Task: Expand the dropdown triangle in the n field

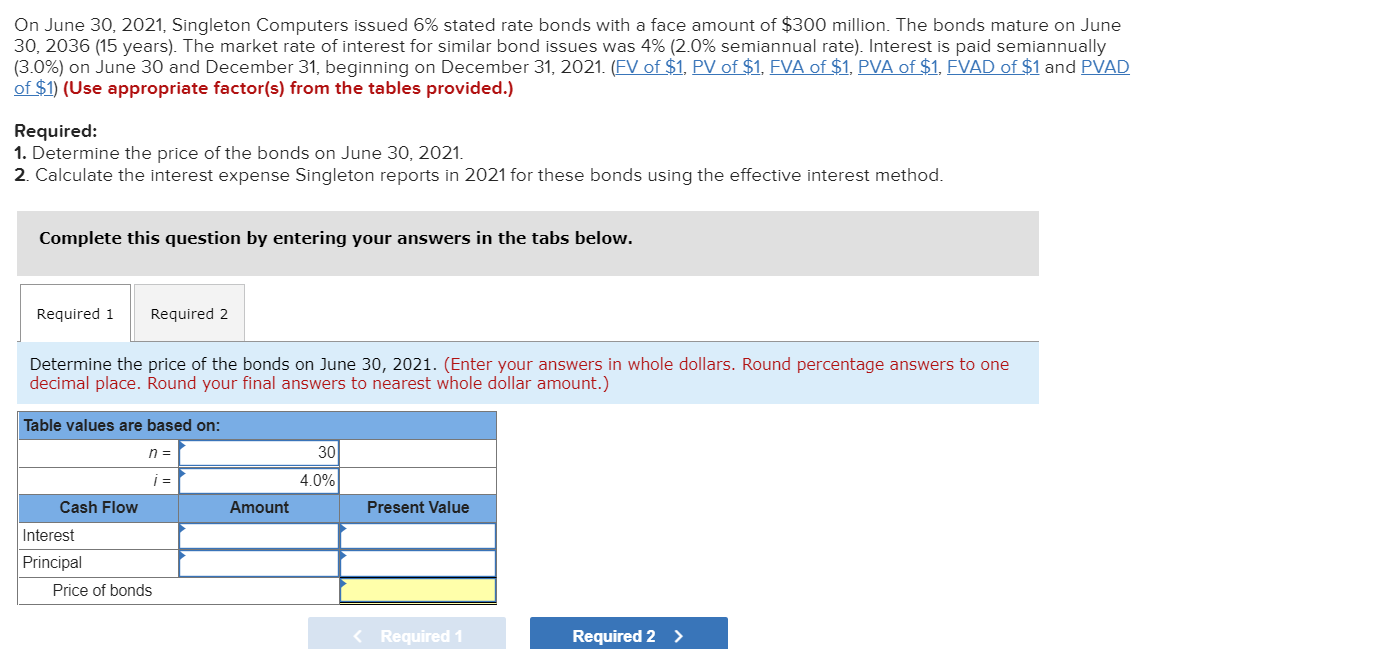Action: [x=181, y=448]
